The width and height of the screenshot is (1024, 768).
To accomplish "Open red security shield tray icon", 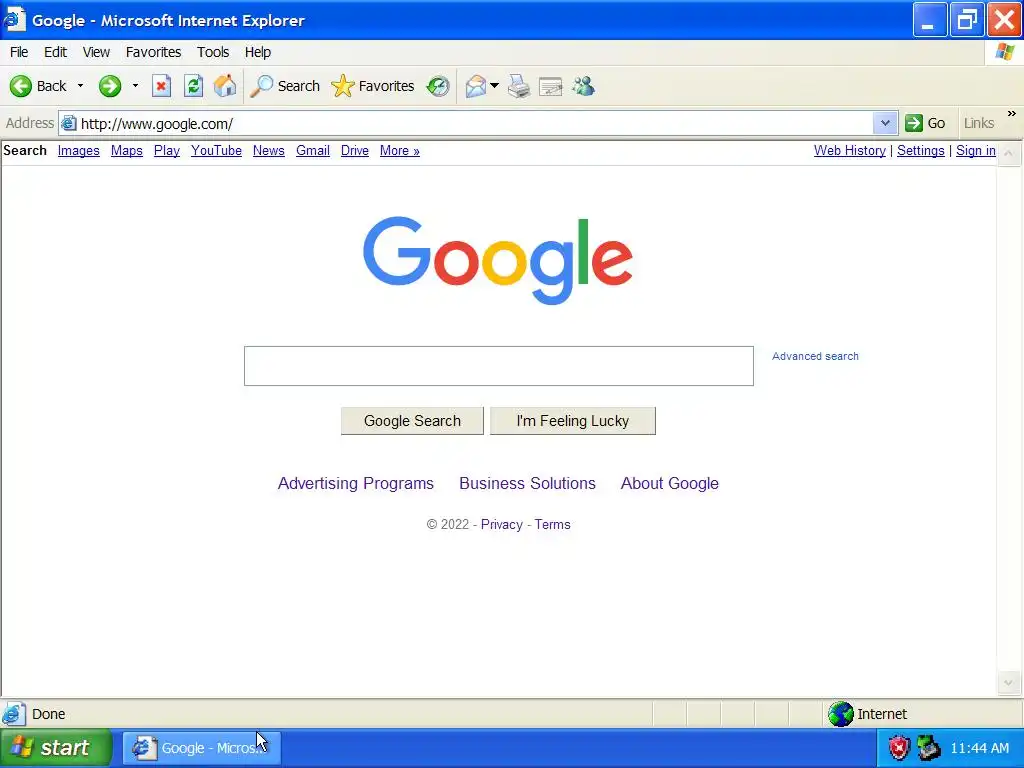I will tap(899, 748).
